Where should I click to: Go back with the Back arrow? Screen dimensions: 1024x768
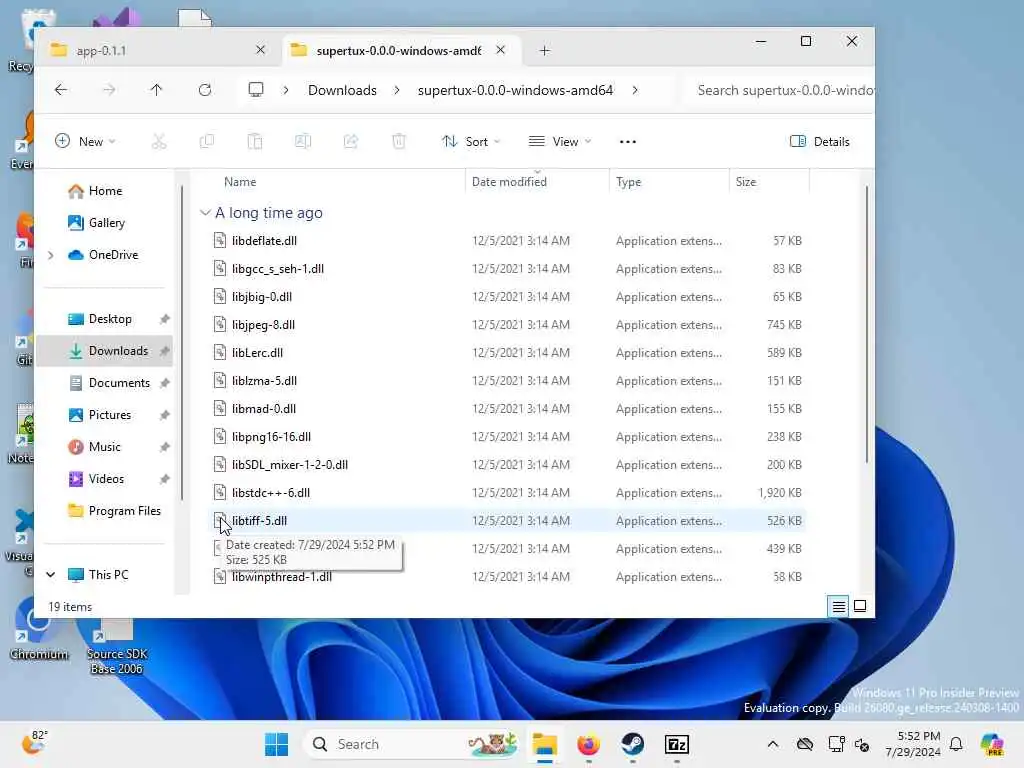pos(61,90)
